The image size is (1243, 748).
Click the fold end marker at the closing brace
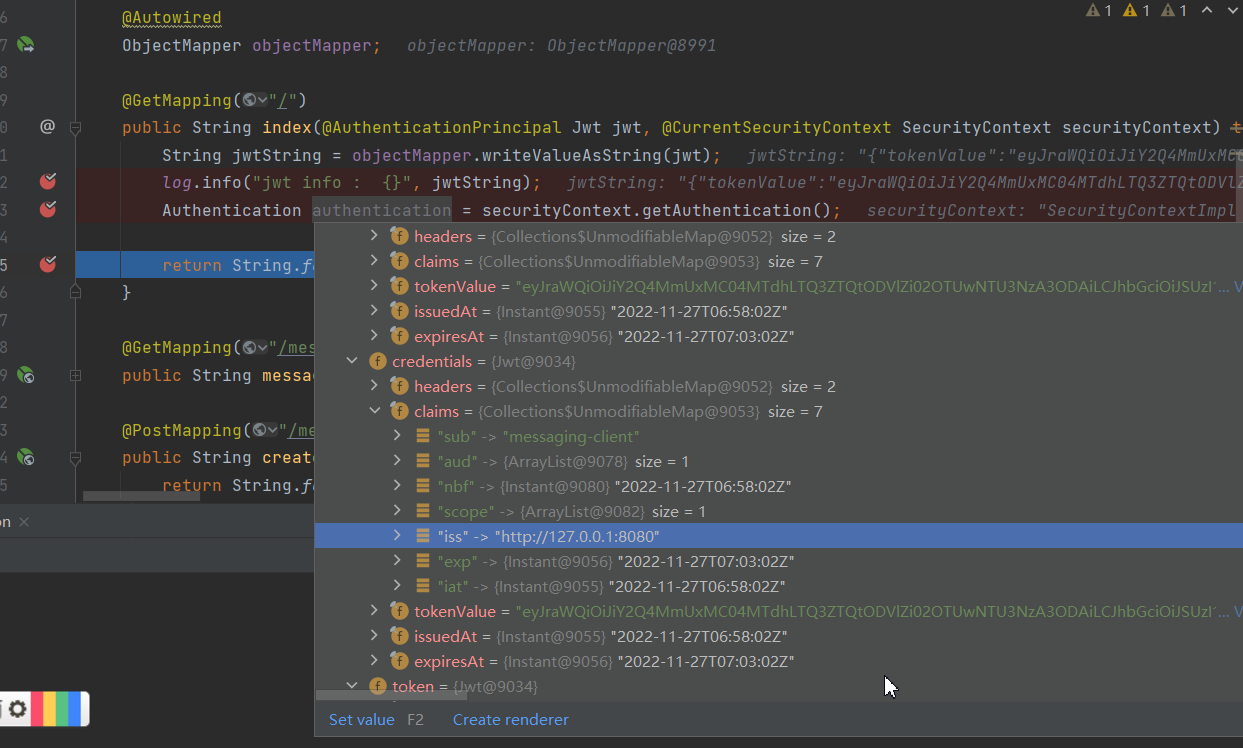(x=75, y=292)
